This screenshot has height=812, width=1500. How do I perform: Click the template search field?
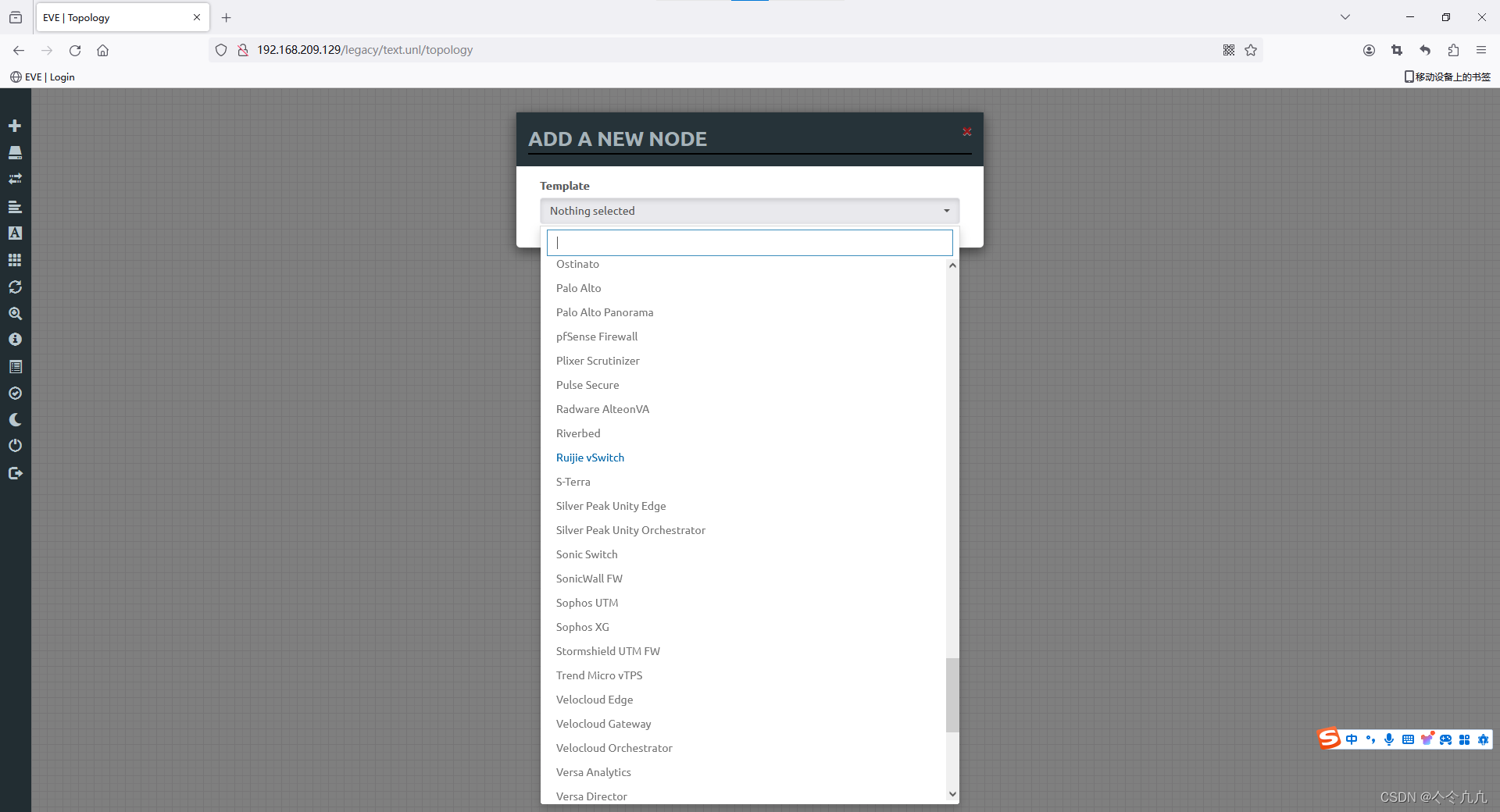coord(749,242)
